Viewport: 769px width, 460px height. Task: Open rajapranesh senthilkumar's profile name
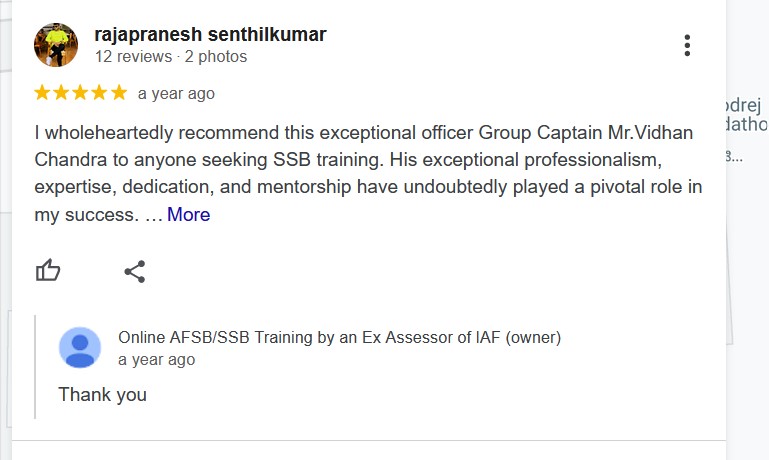tap(210, 35)
